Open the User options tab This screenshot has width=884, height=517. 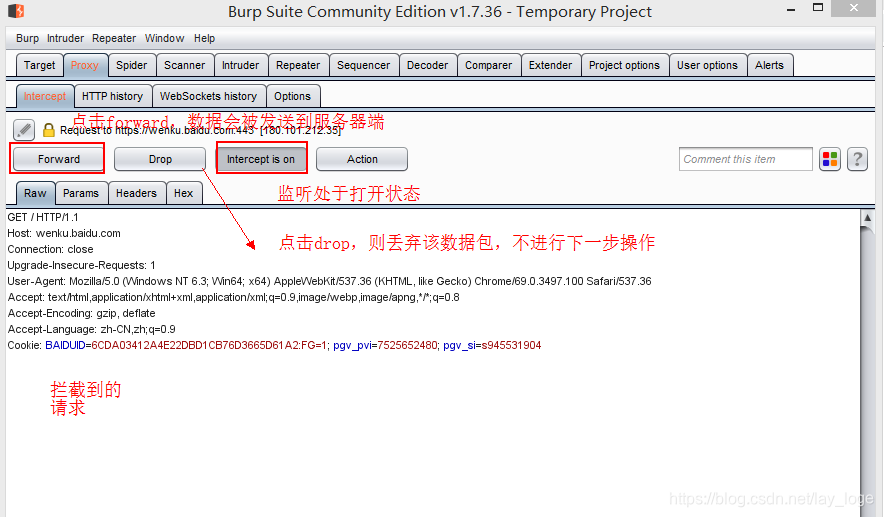coord(707,65)
